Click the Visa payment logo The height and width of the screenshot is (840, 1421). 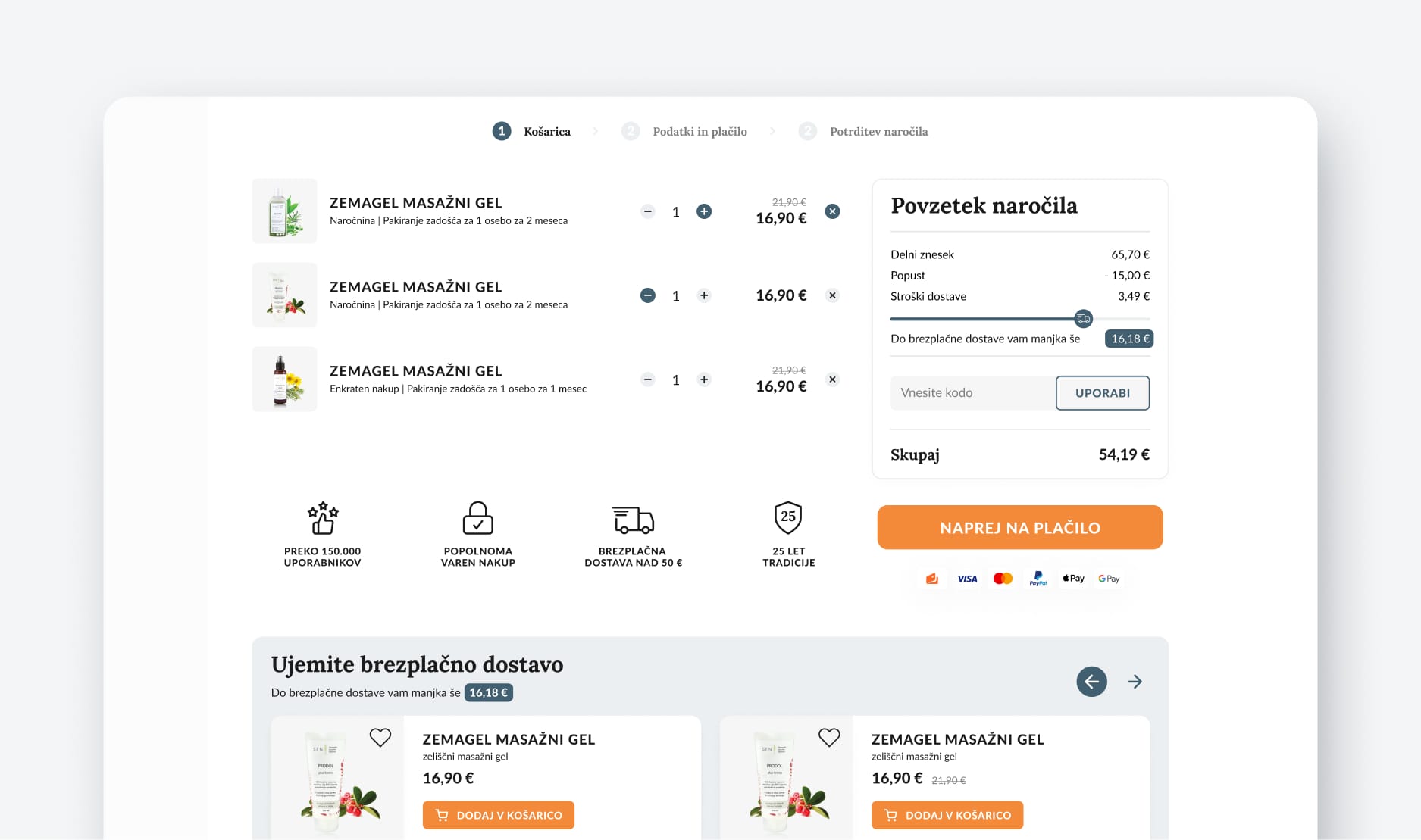[967, 579]
